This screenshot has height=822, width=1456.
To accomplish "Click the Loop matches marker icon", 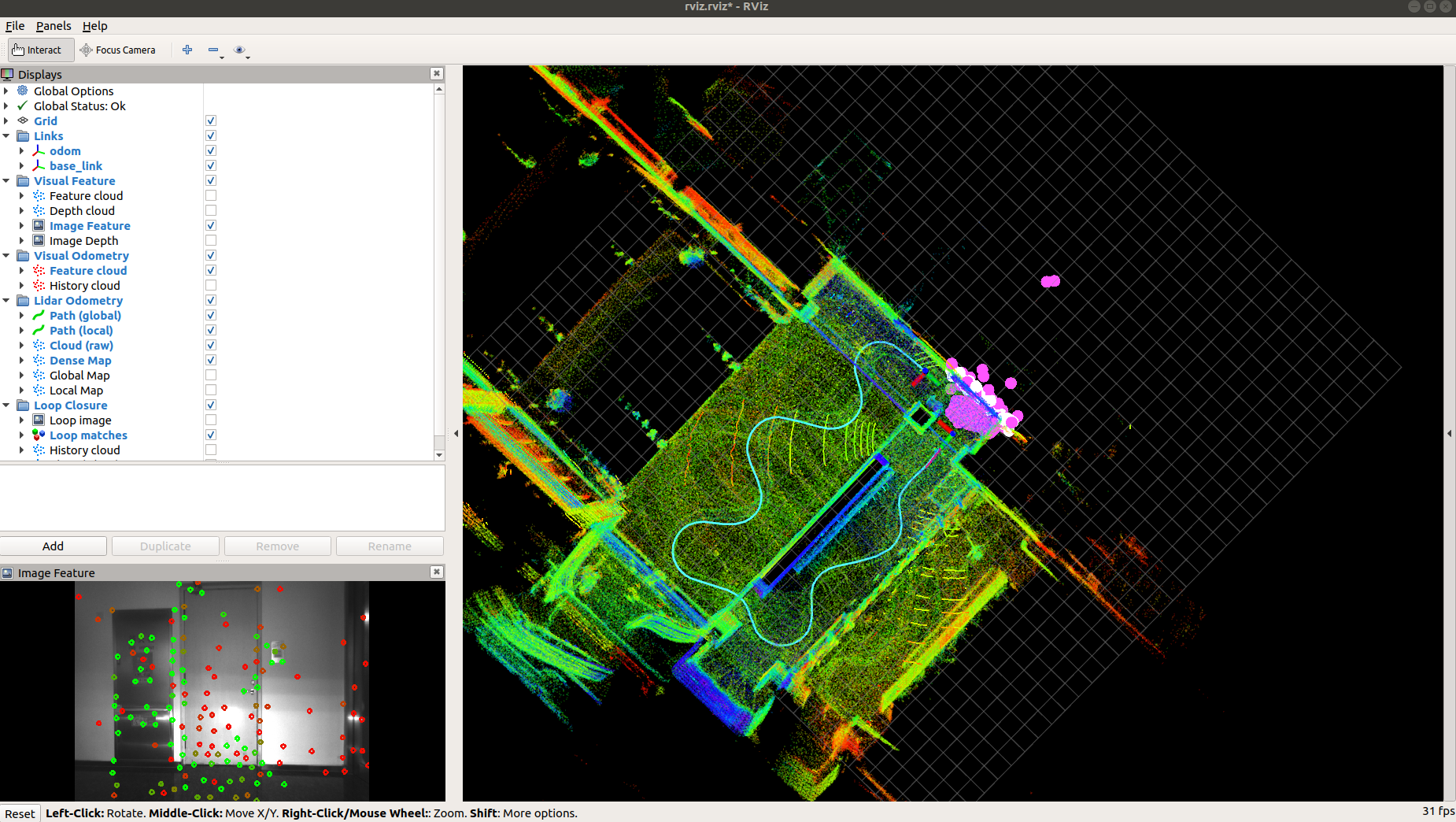I will click(39, 435).
